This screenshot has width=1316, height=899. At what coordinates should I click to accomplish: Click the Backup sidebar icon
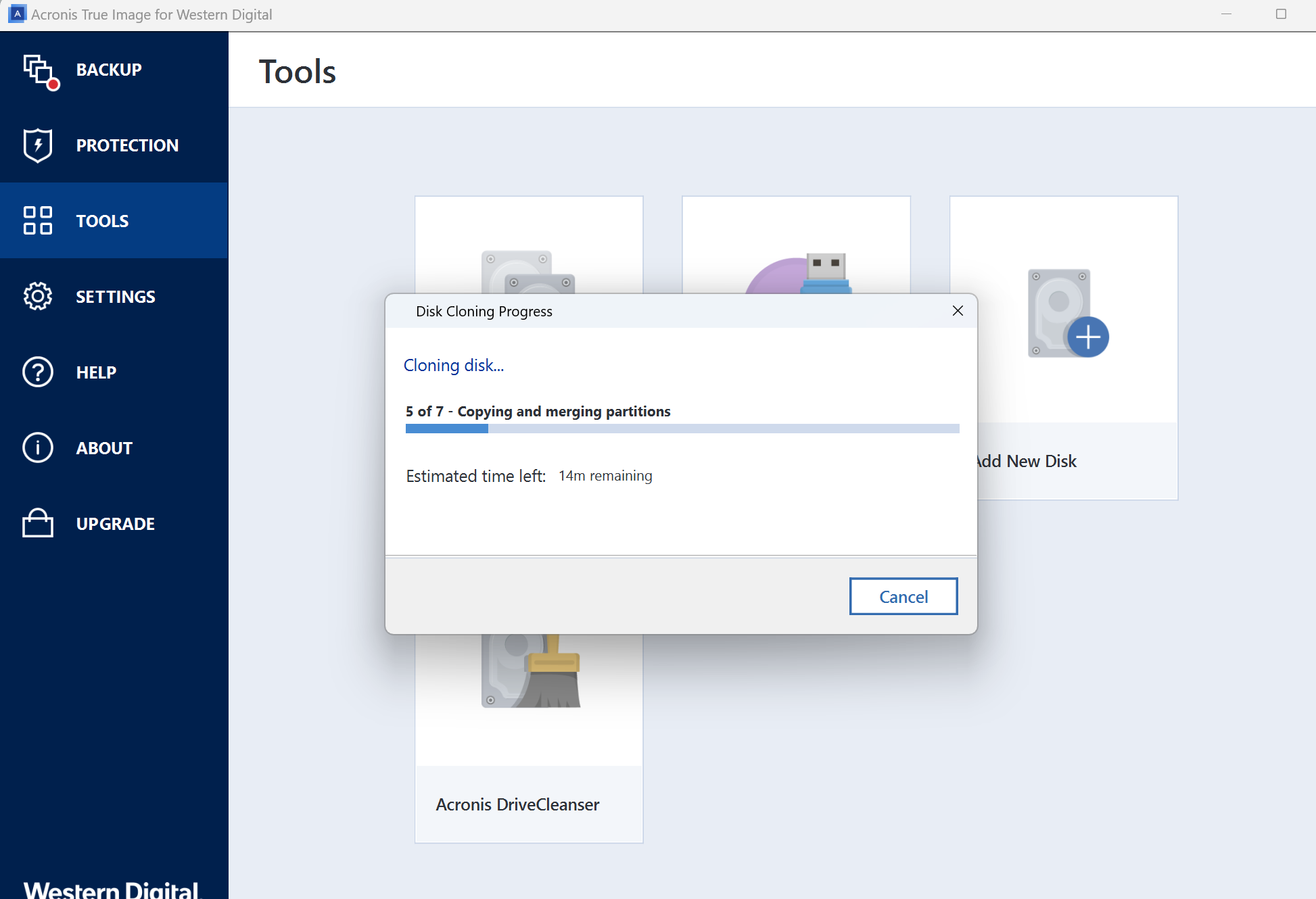pos(39,70)
